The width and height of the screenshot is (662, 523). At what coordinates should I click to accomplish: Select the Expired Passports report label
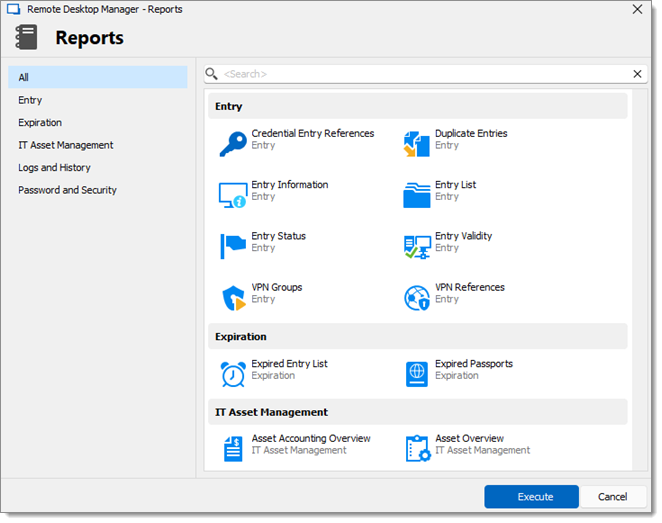tap(474, 364)
